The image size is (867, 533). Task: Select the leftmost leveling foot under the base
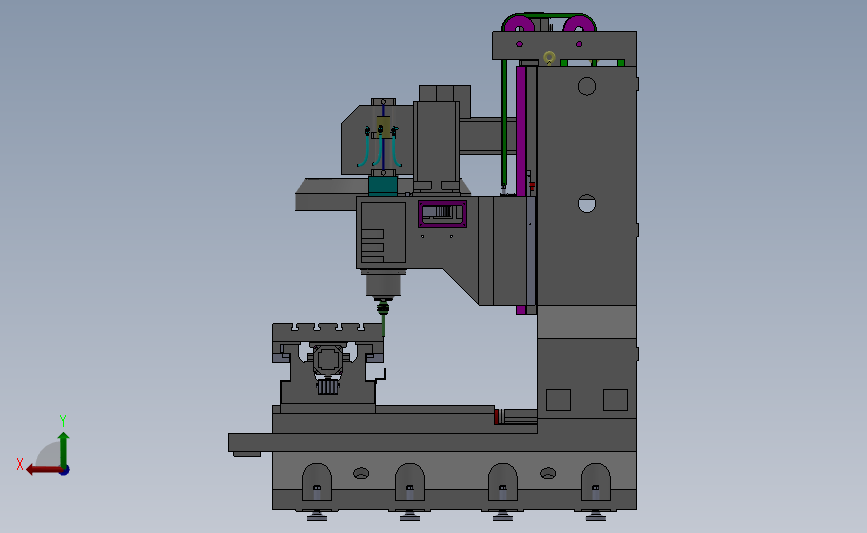tap(317, 515)
